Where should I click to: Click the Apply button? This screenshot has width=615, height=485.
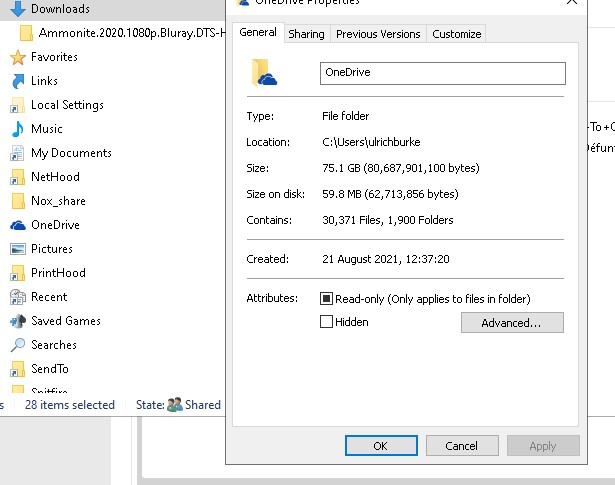[x=543, y=446]
